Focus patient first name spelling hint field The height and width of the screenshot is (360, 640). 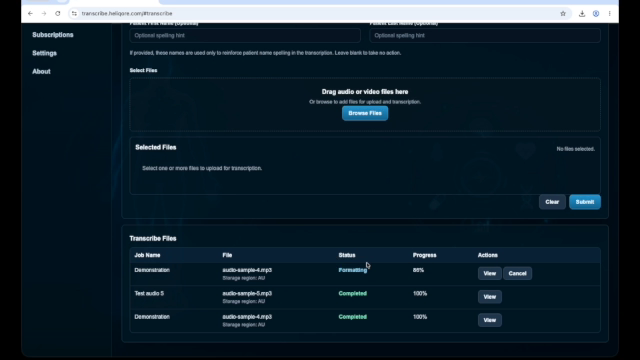click(245, 36)
